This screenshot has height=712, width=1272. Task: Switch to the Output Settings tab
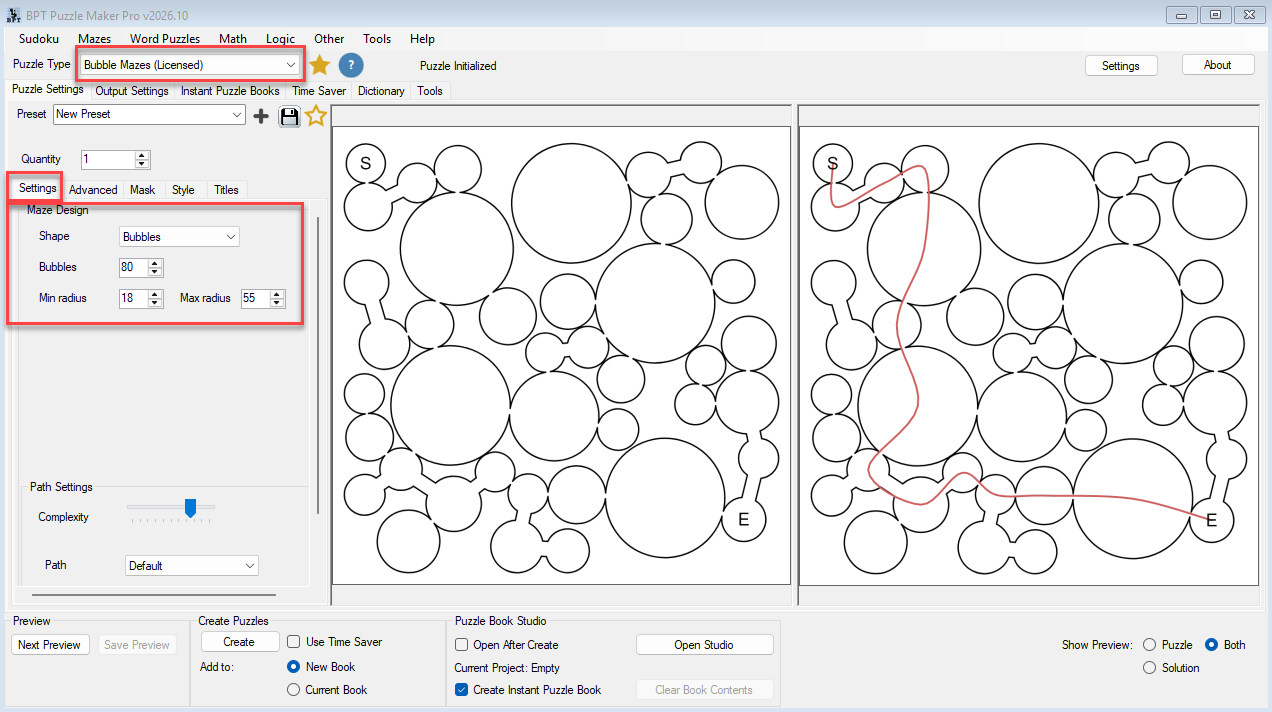[132, 91]
